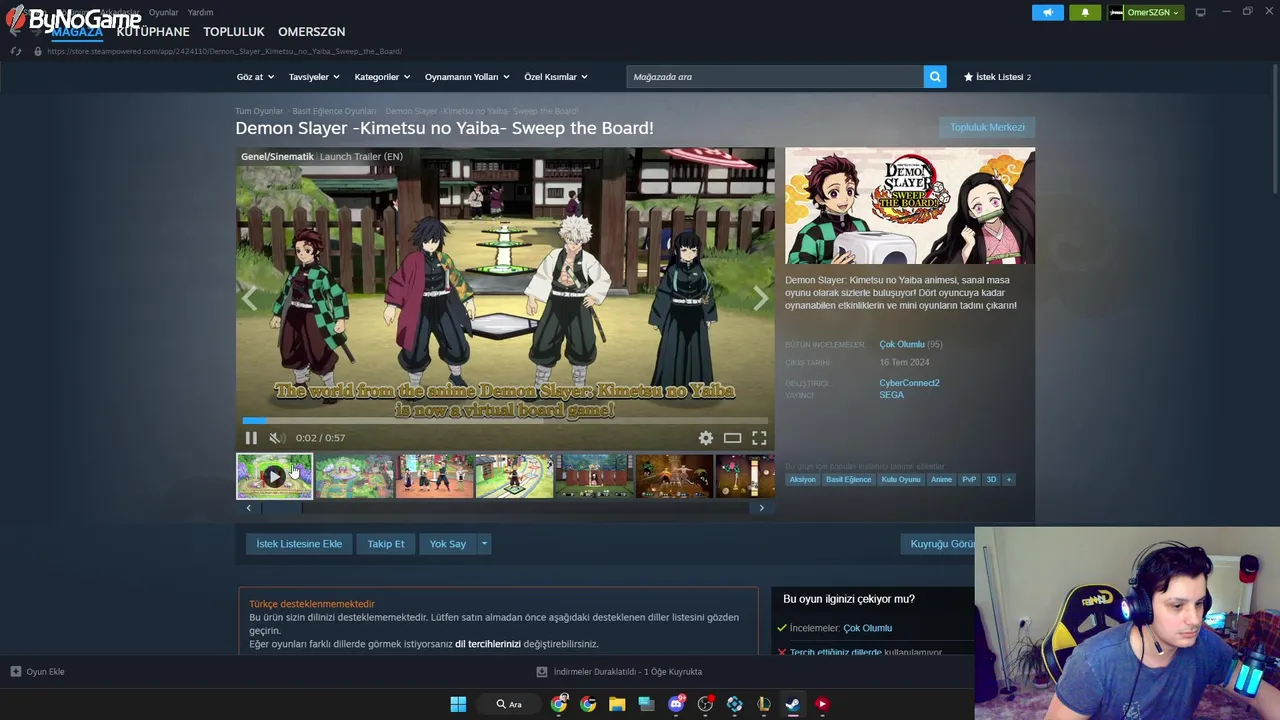Click the thumbnail strip scrollbar handle
This screenshot has width=1280, height=720.
[x=281, y=508]
